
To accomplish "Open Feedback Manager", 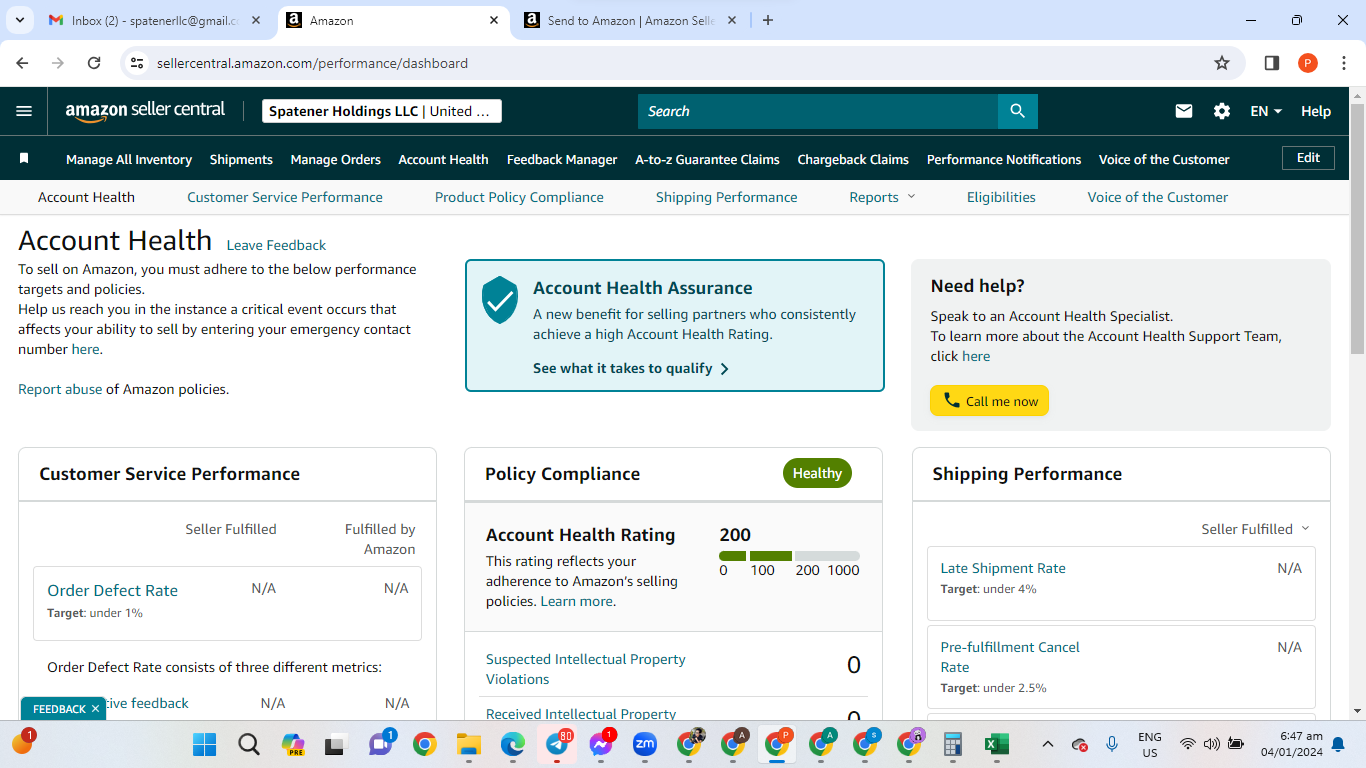I will 562,159.
